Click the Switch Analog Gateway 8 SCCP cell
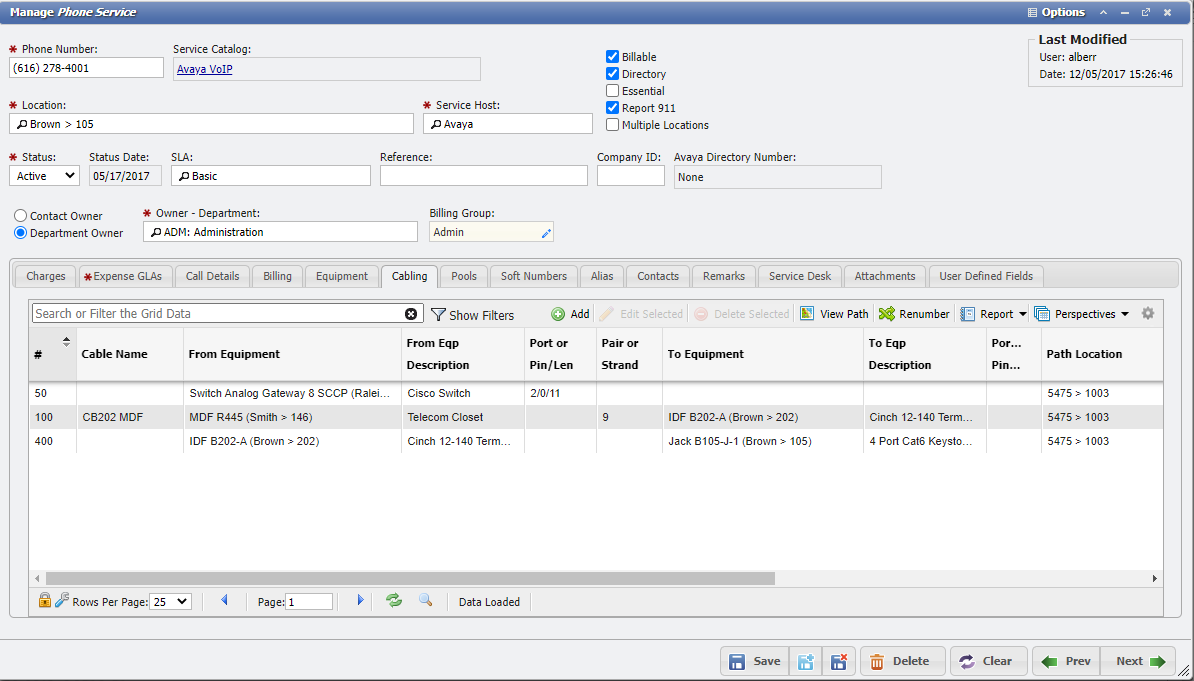The width and height of the screenshot is (1194, 681). coord(292,394)
